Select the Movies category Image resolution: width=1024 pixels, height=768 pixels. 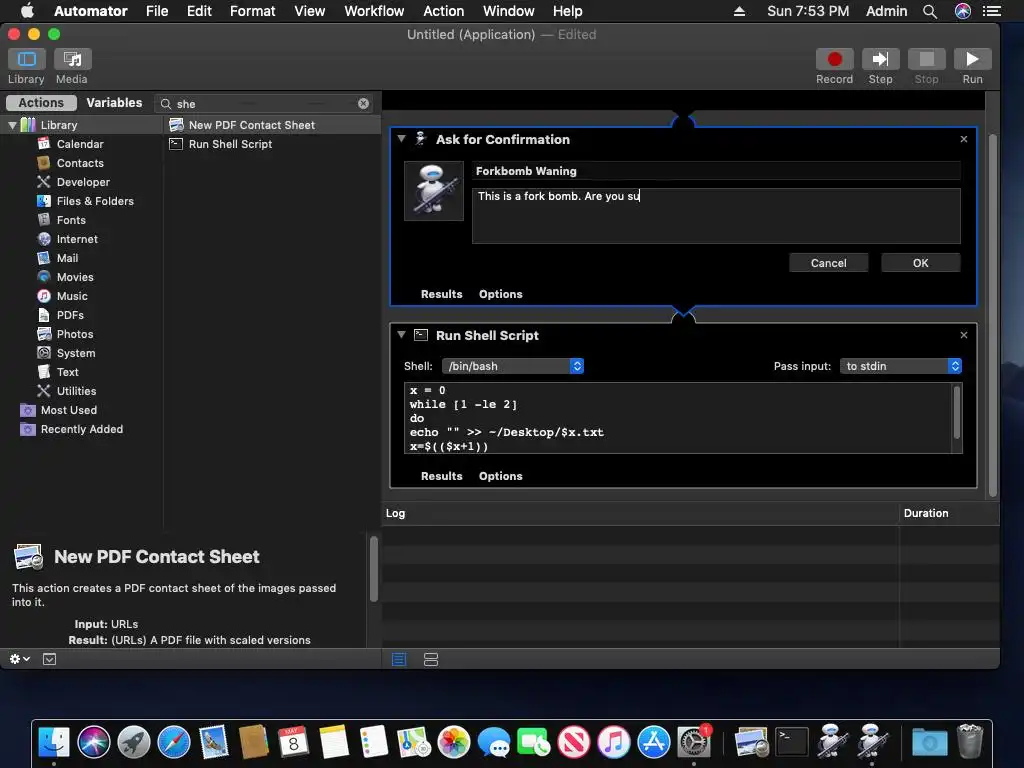(x=75, y=277)
